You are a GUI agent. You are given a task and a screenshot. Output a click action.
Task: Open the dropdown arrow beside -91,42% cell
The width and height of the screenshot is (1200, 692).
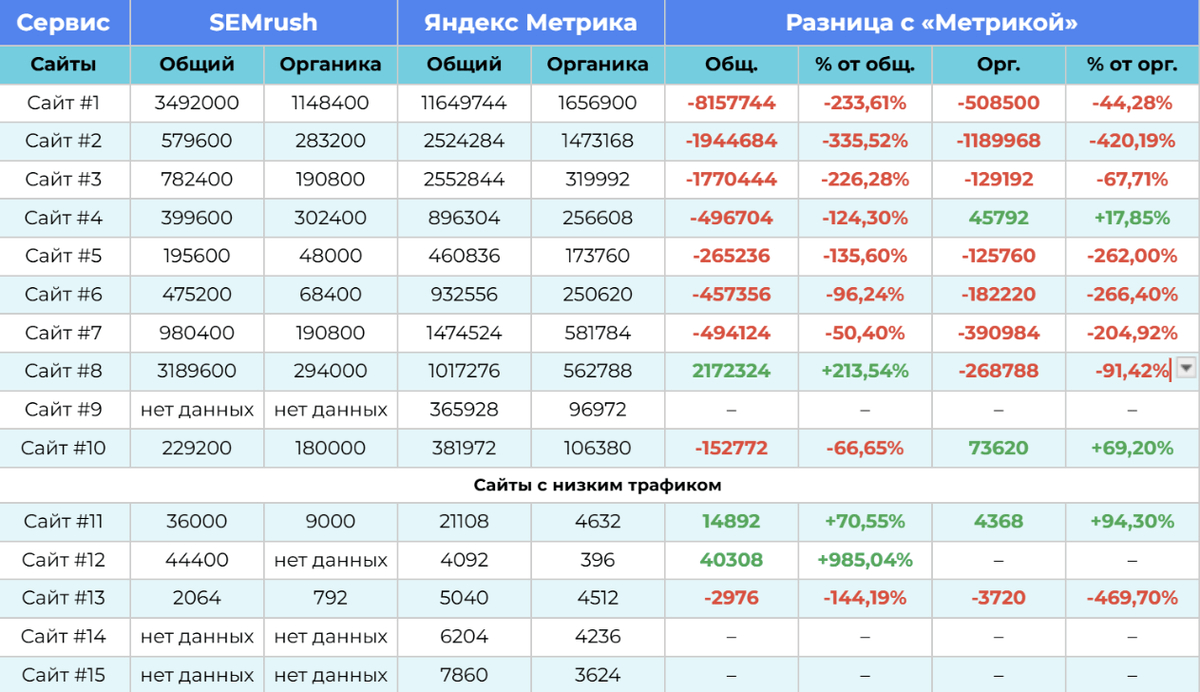(1186, 368)
